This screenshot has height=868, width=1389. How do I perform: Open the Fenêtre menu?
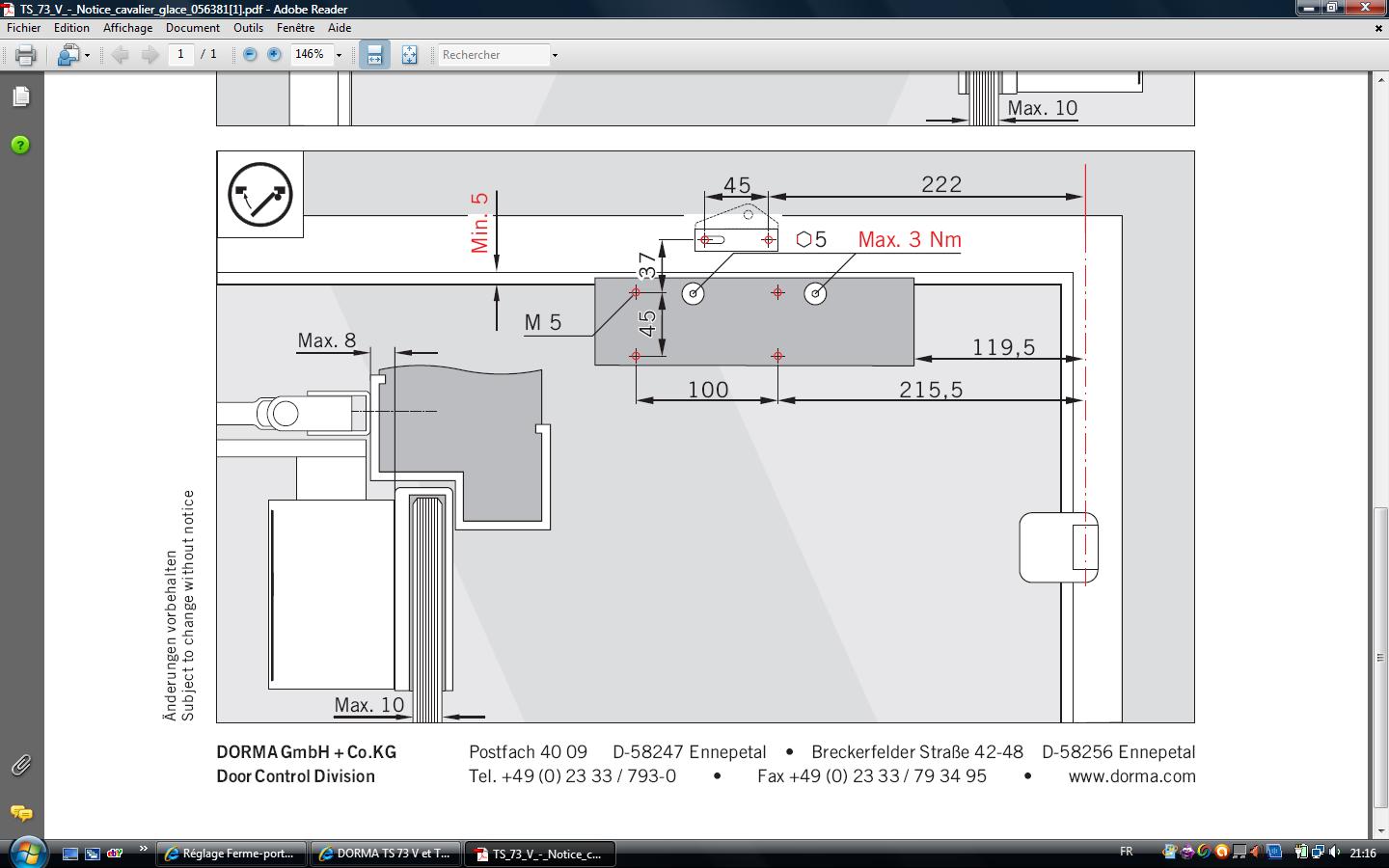295,28
